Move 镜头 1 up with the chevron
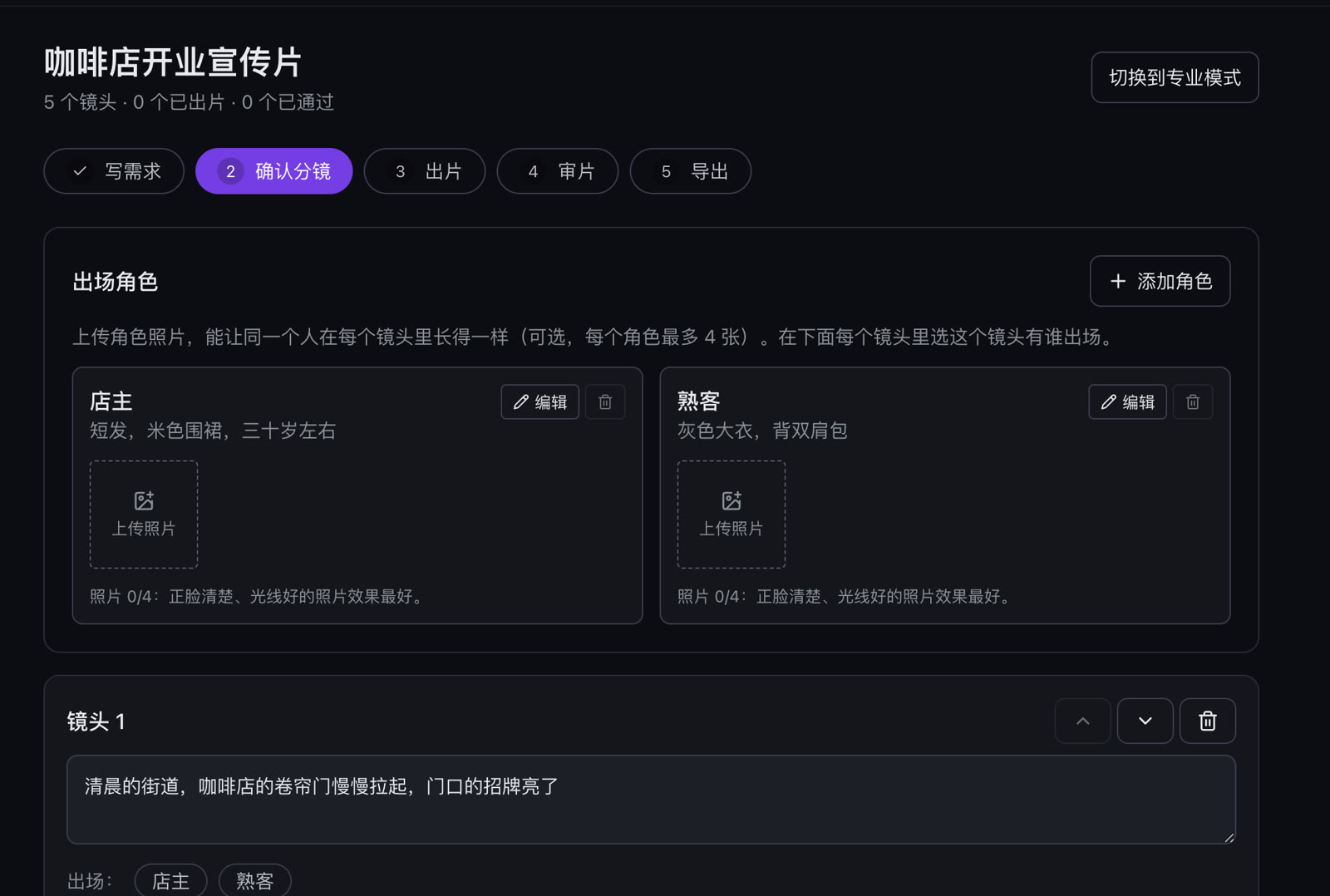 (1082, 721)
